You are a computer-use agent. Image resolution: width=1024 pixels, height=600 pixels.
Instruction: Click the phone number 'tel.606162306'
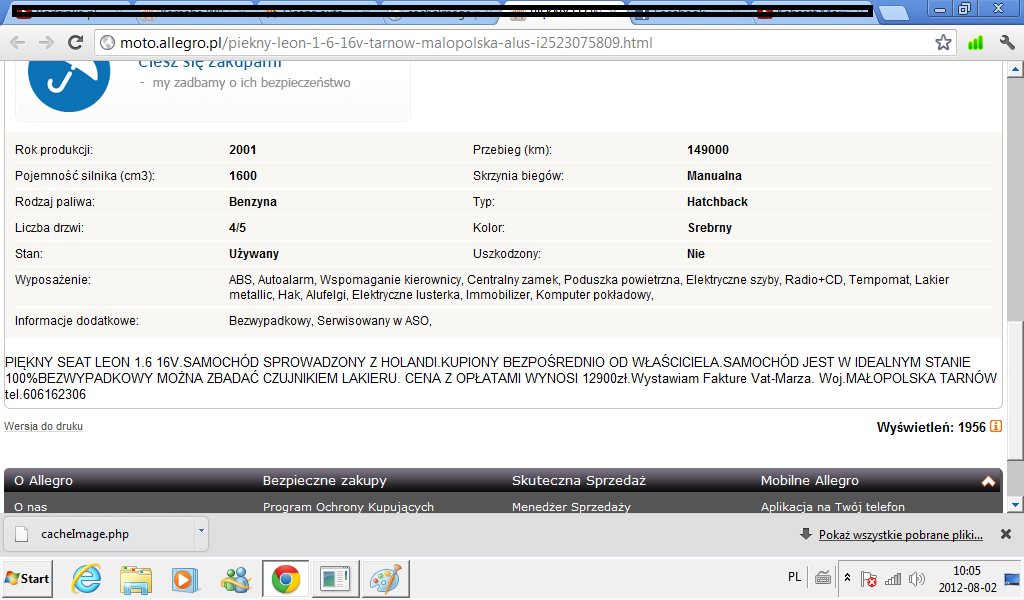click(45, 395)
